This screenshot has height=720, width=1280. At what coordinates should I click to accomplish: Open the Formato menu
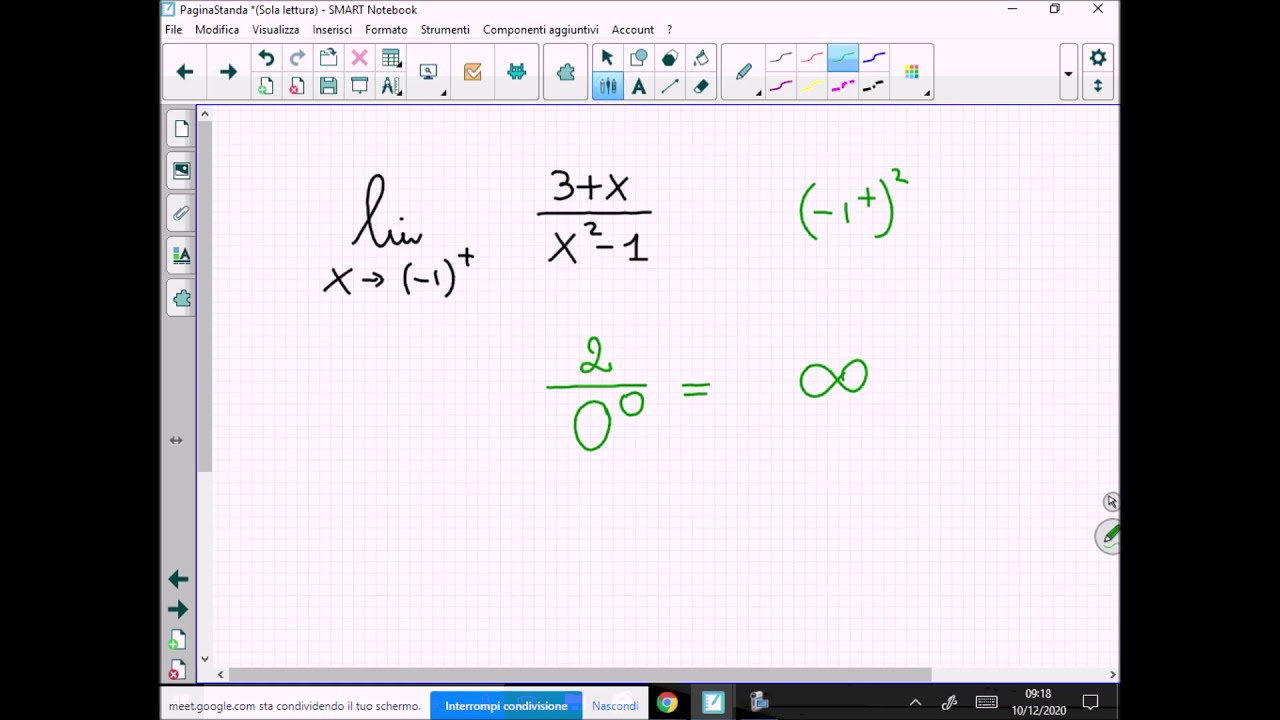[x=386, y=30]
